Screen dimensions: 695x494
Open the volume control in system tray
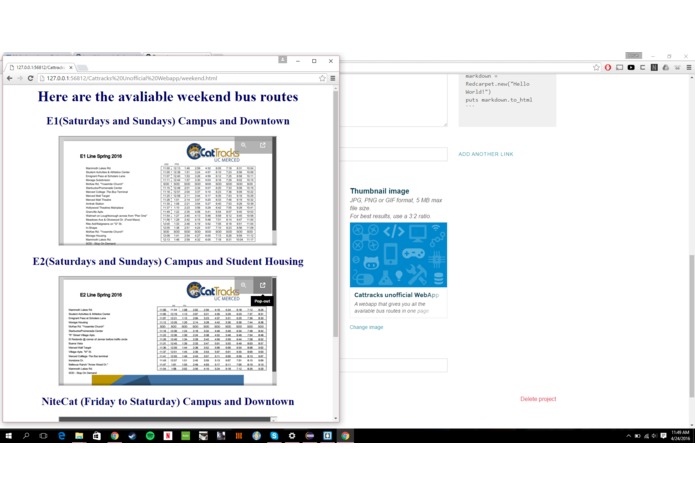click(x=654, y=436)
